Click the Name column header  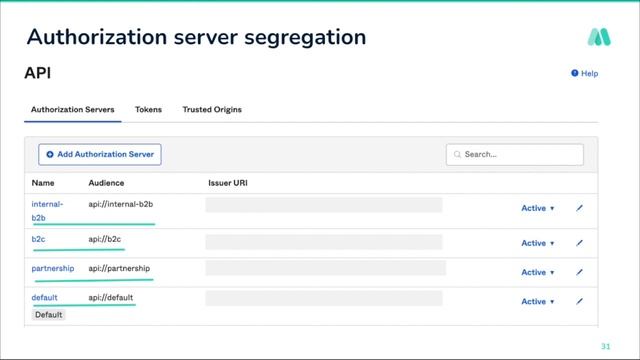point(43,183)
